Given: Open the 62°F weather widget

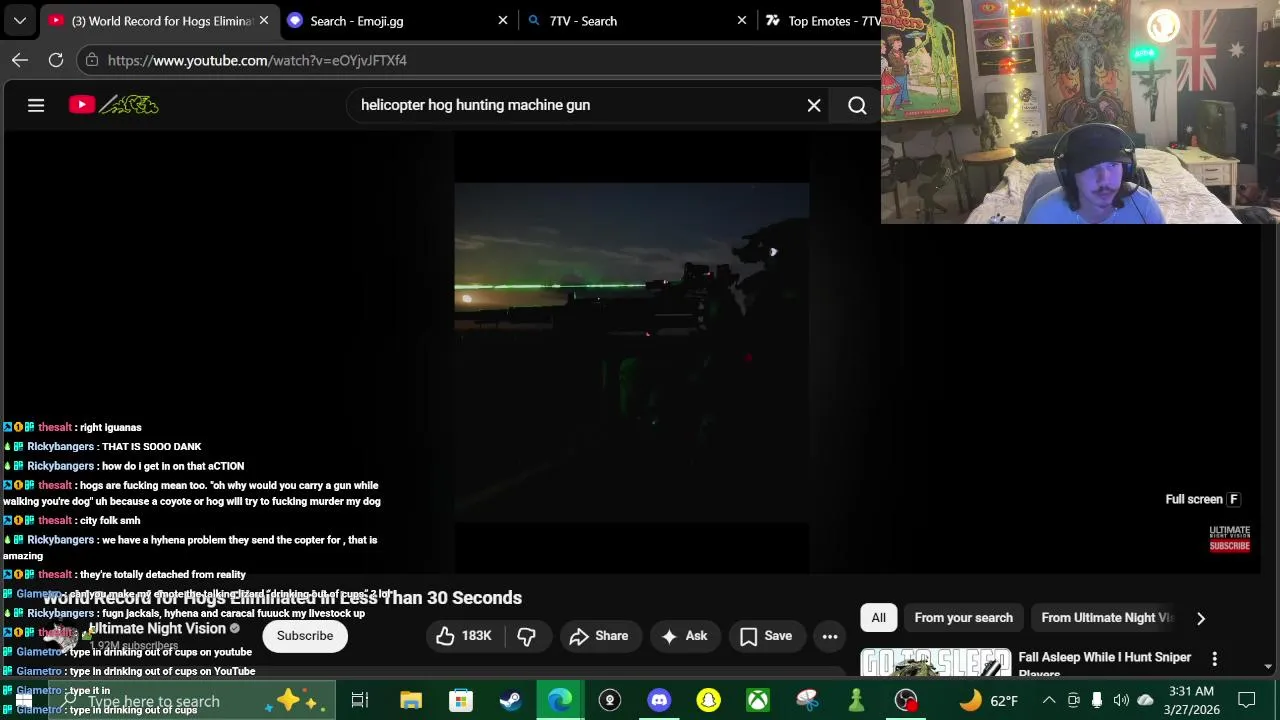Looking at the screenshot, I should pos(989,701).
